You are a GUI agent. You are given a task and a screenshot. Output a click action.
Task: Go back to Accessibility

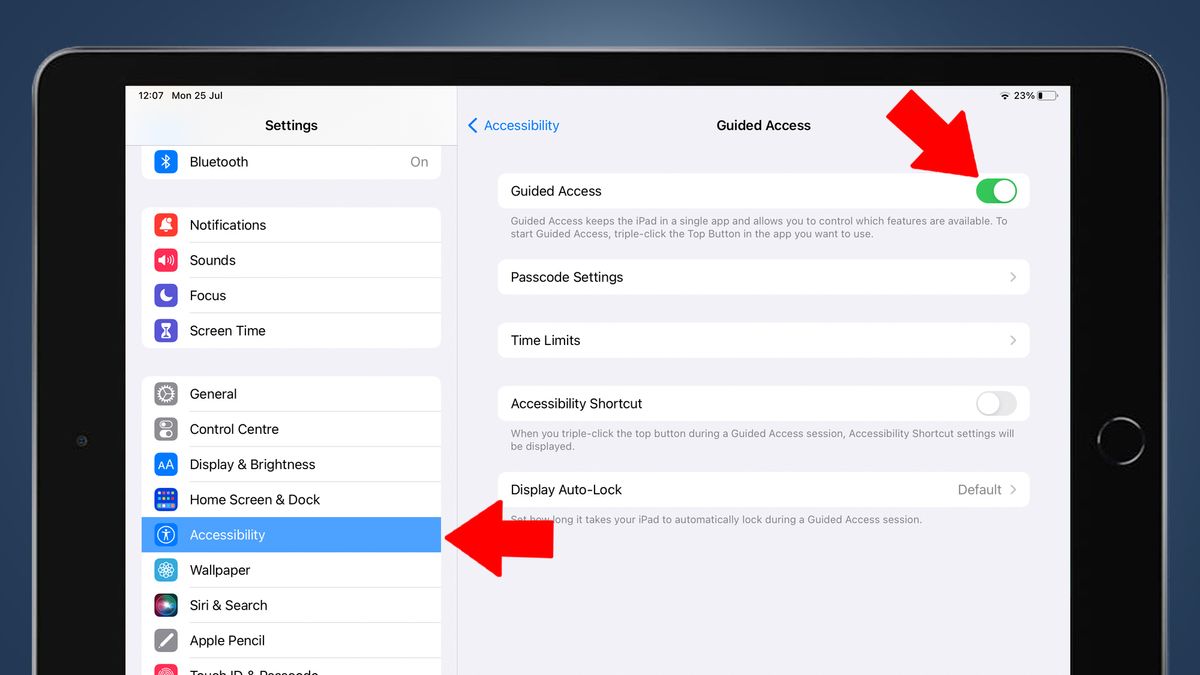pos(513,125)
